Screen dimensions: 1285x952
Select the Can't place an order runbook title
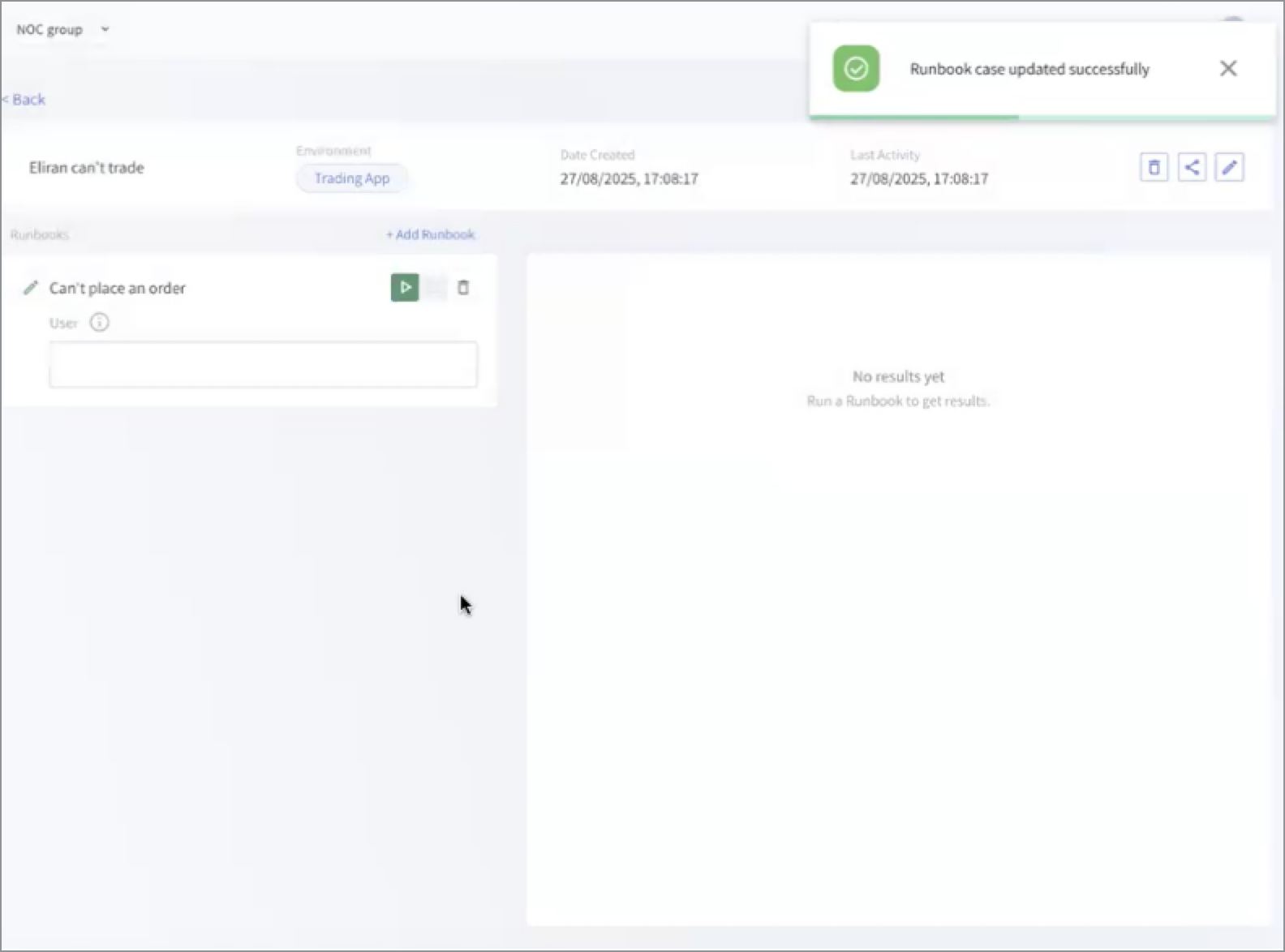[118, 288]
